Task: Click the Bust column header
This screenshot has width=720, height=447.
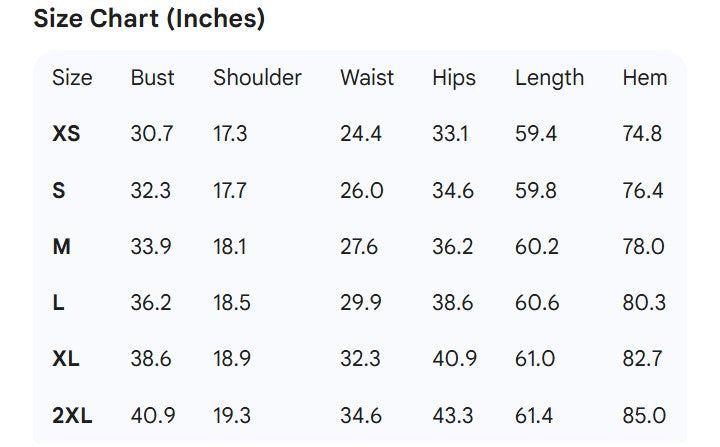Action: coord(152,78)
